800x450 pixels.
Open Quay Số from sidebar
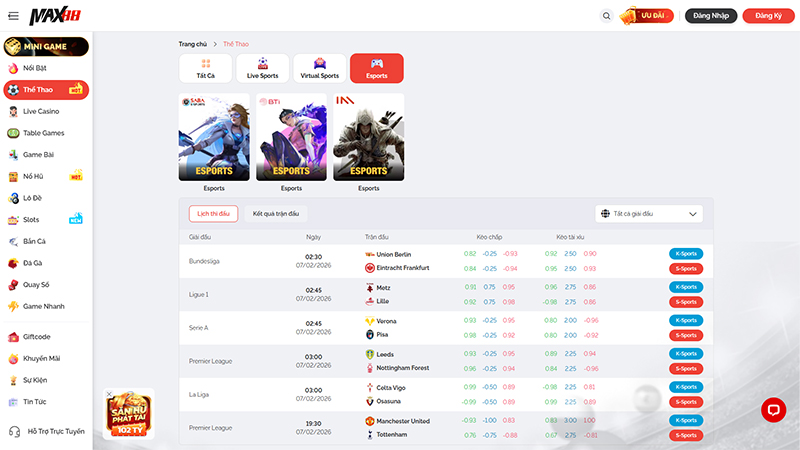coord(46,285)
